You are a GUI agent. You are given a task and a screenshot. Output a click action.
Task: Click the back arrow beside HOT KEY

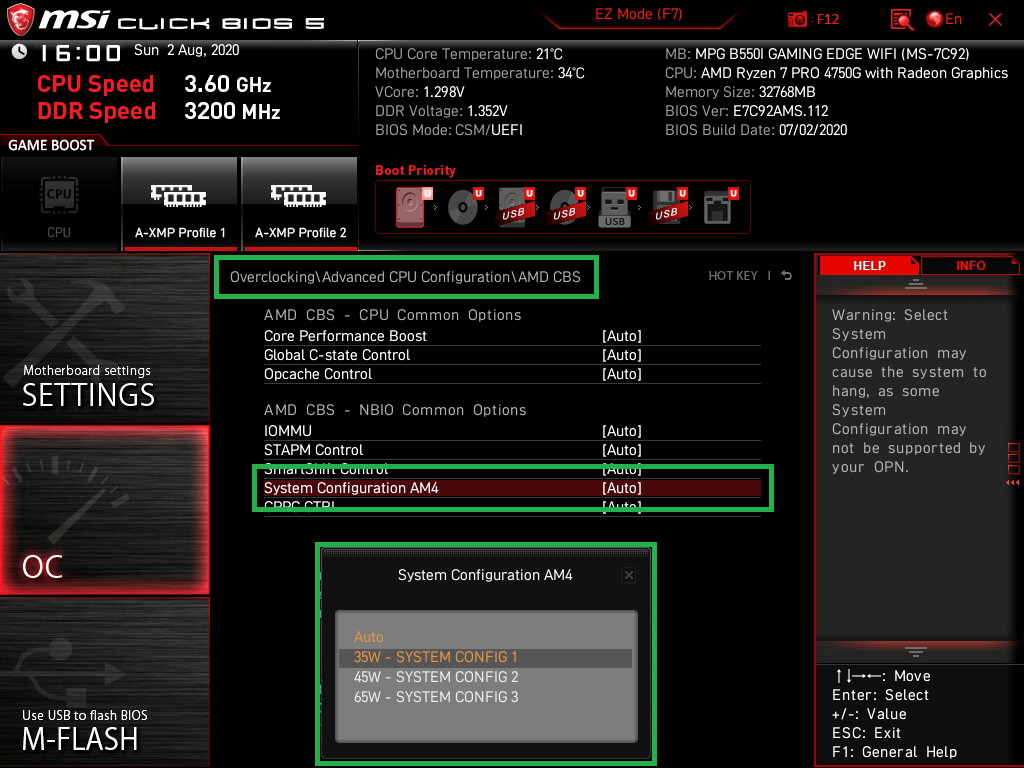(x=787, y=276)
